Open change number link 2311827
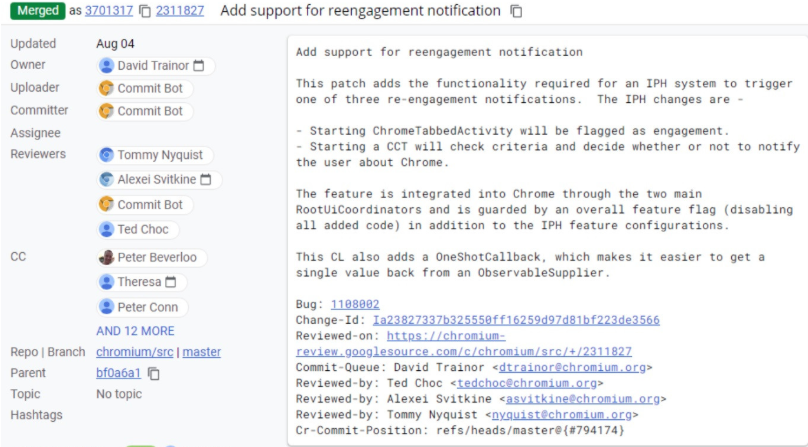Image resolution: width=808 pixels, height=447 pixels. click(x=180, y=11)
